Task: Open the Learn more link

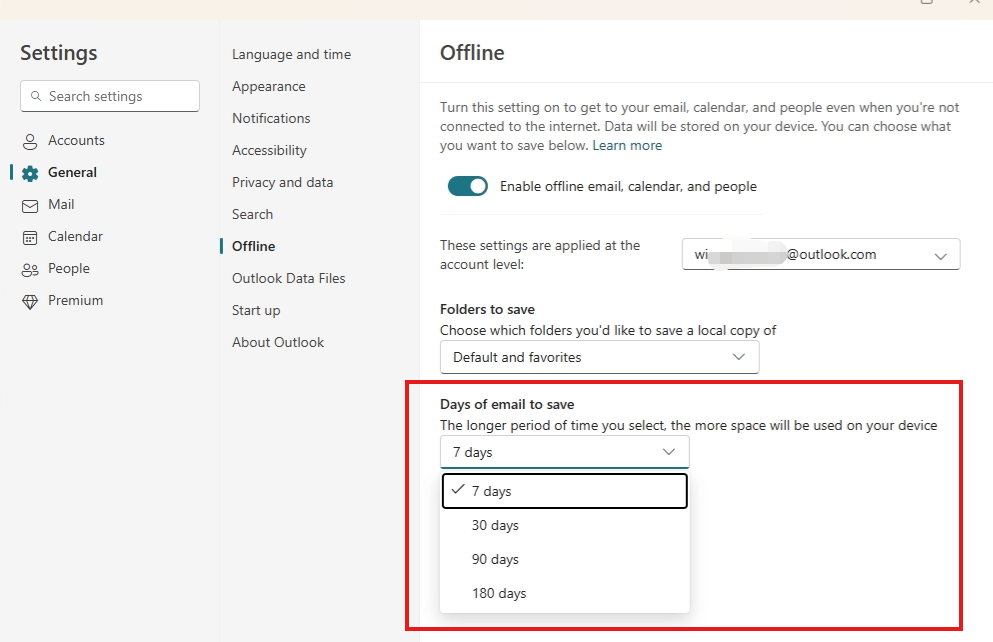Action: pyautogui.click(x=627, y=146)
